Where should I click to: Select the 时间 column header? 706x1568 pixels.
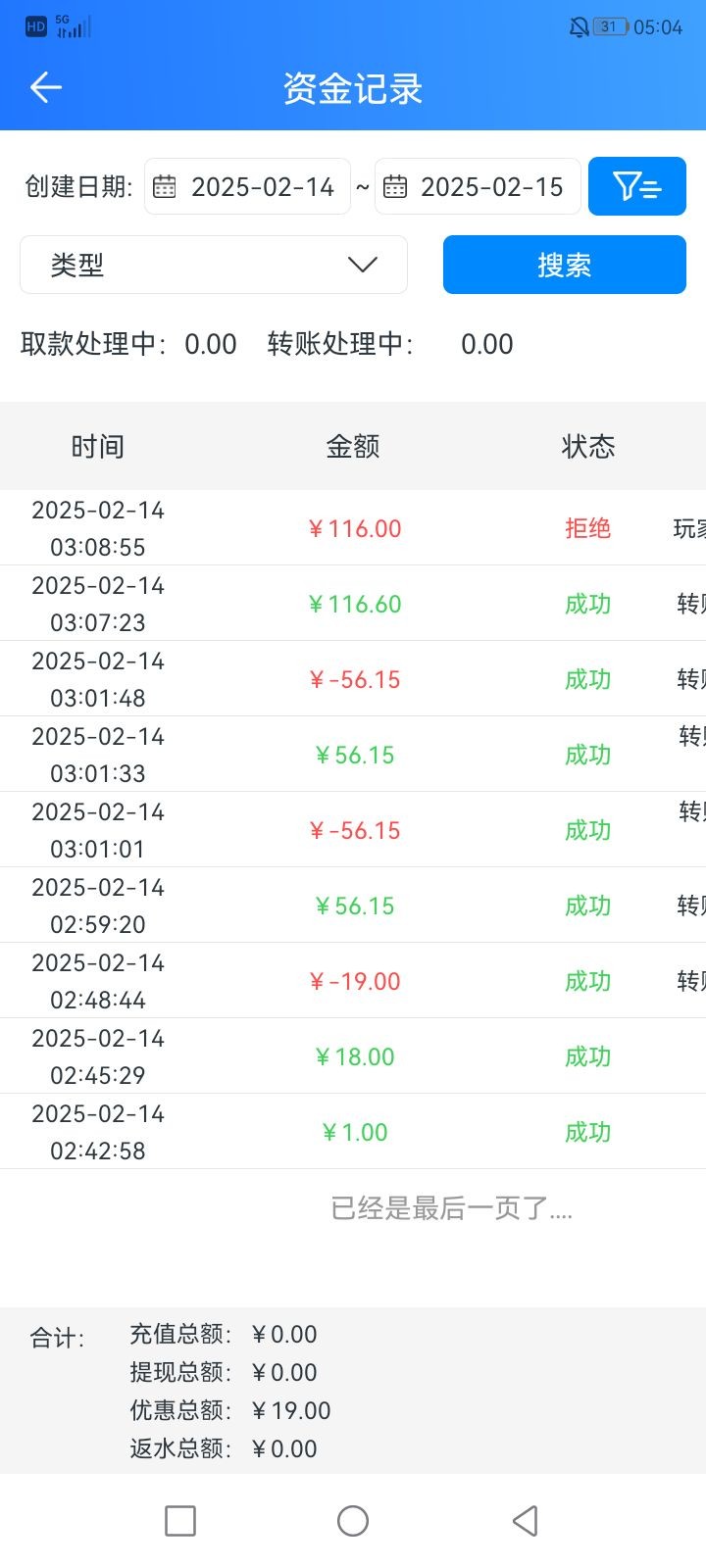tap(98, 447)
